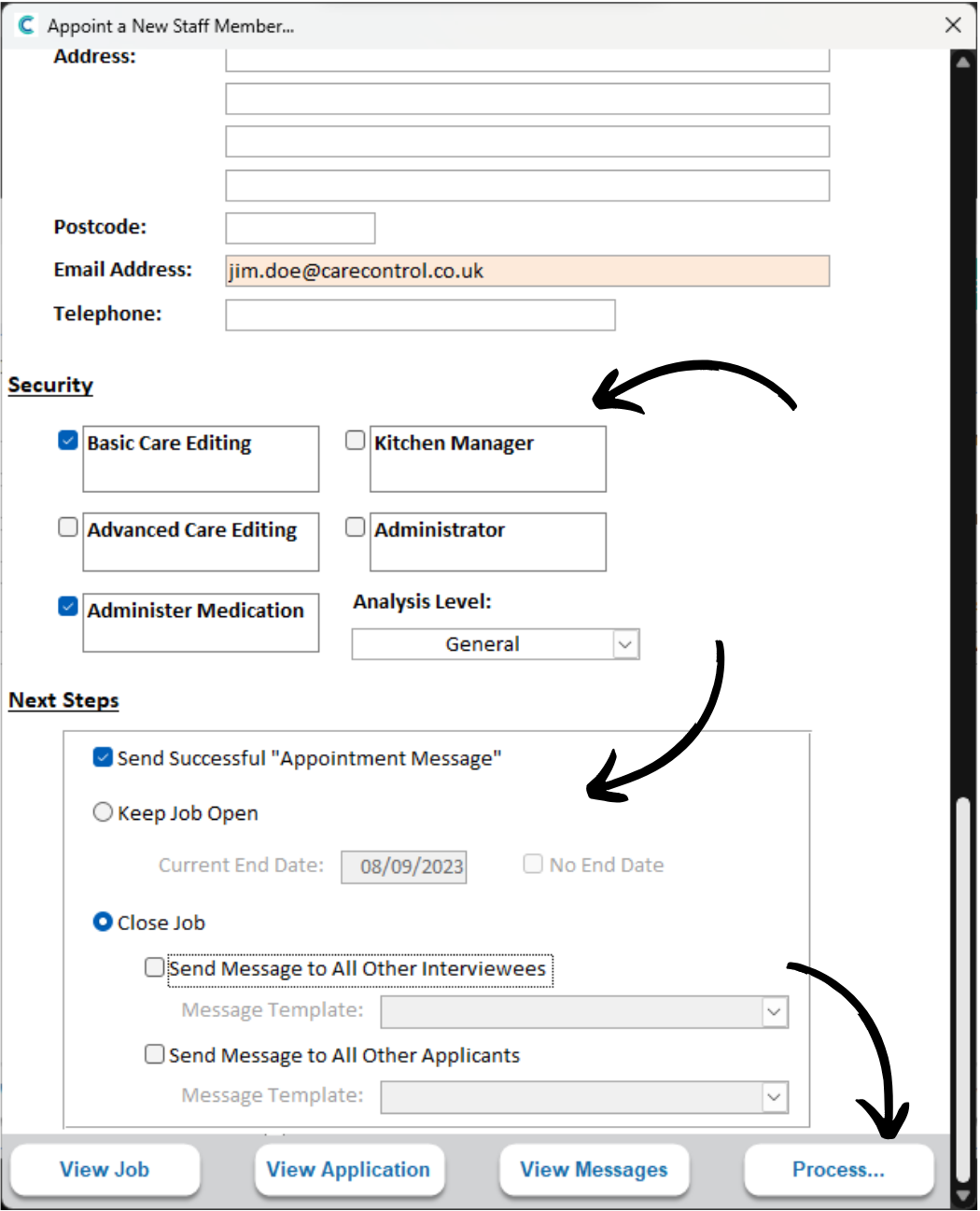Click the second Address line field
The image size is (980, 1211).
[x=527, y=99]
